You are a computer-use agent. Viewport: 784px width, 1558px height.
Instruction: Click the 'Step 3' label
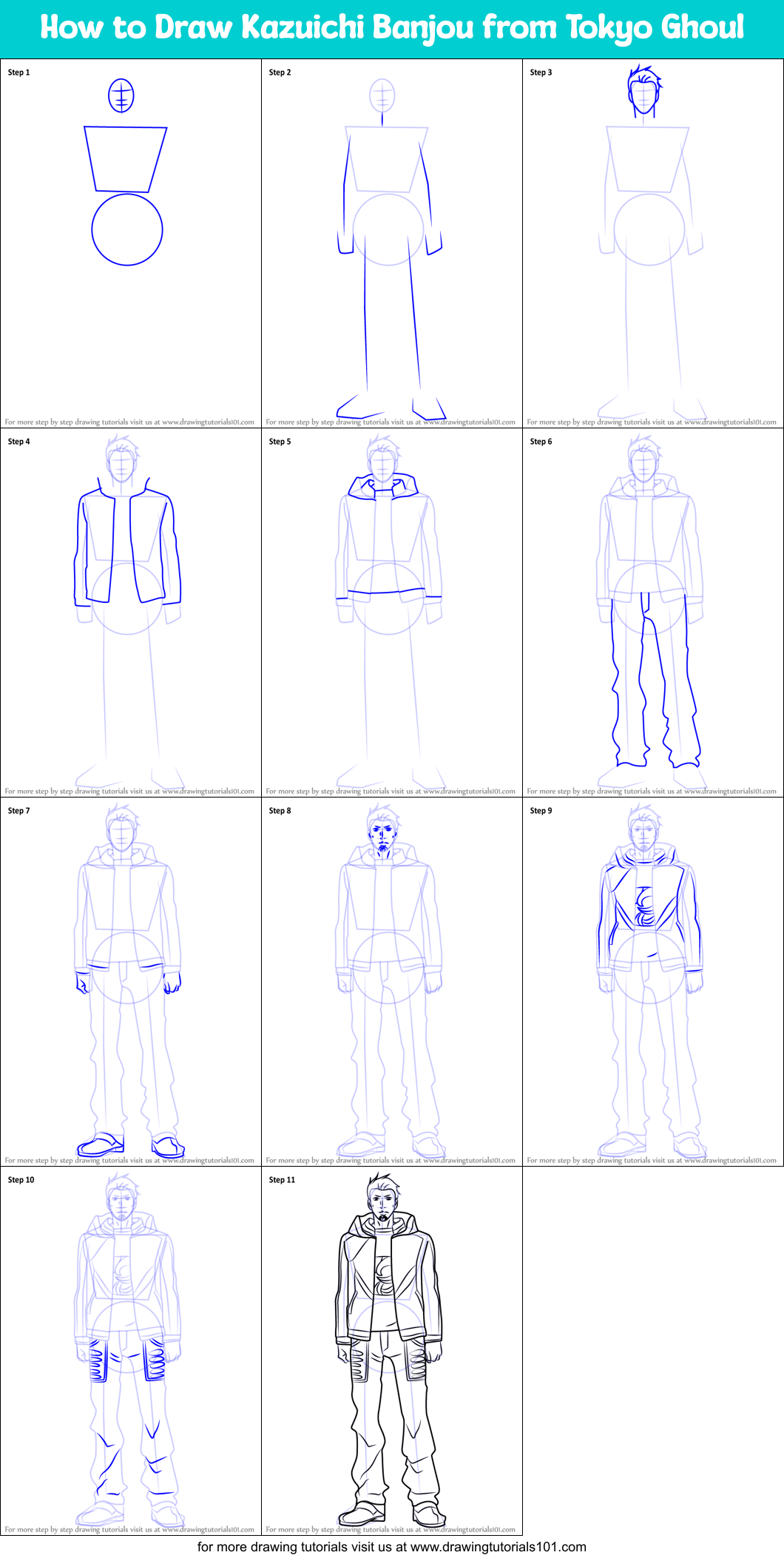point(541,72)
